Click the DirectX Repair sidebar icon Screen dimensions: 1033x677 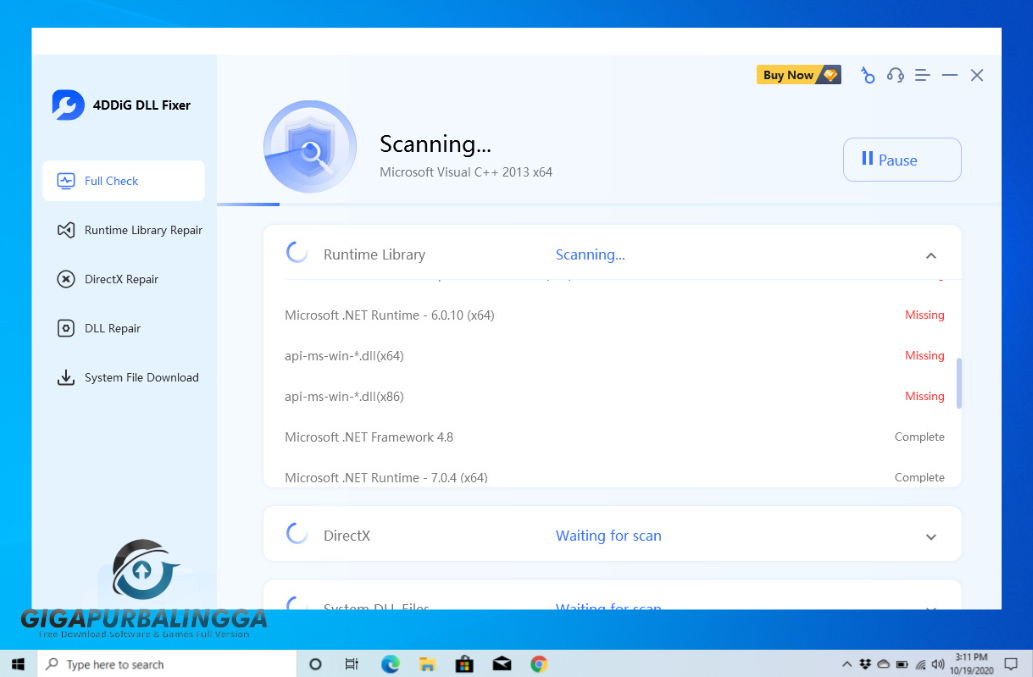click(x=66, y=279)
